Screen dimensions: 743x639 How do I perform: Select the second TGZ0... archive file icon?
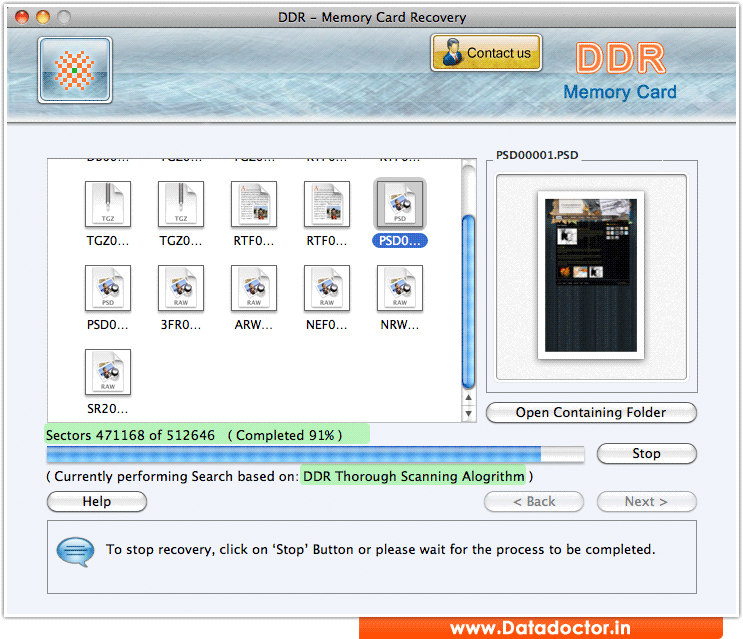tap(181, 204)
